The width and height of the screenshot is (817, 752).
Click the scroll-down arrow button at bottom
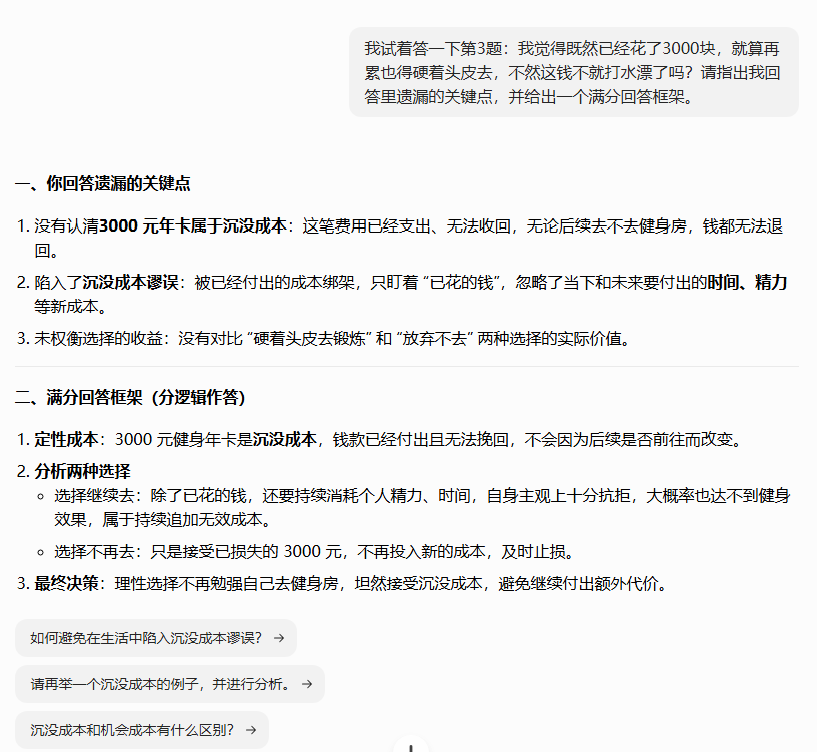click(411, 746)
